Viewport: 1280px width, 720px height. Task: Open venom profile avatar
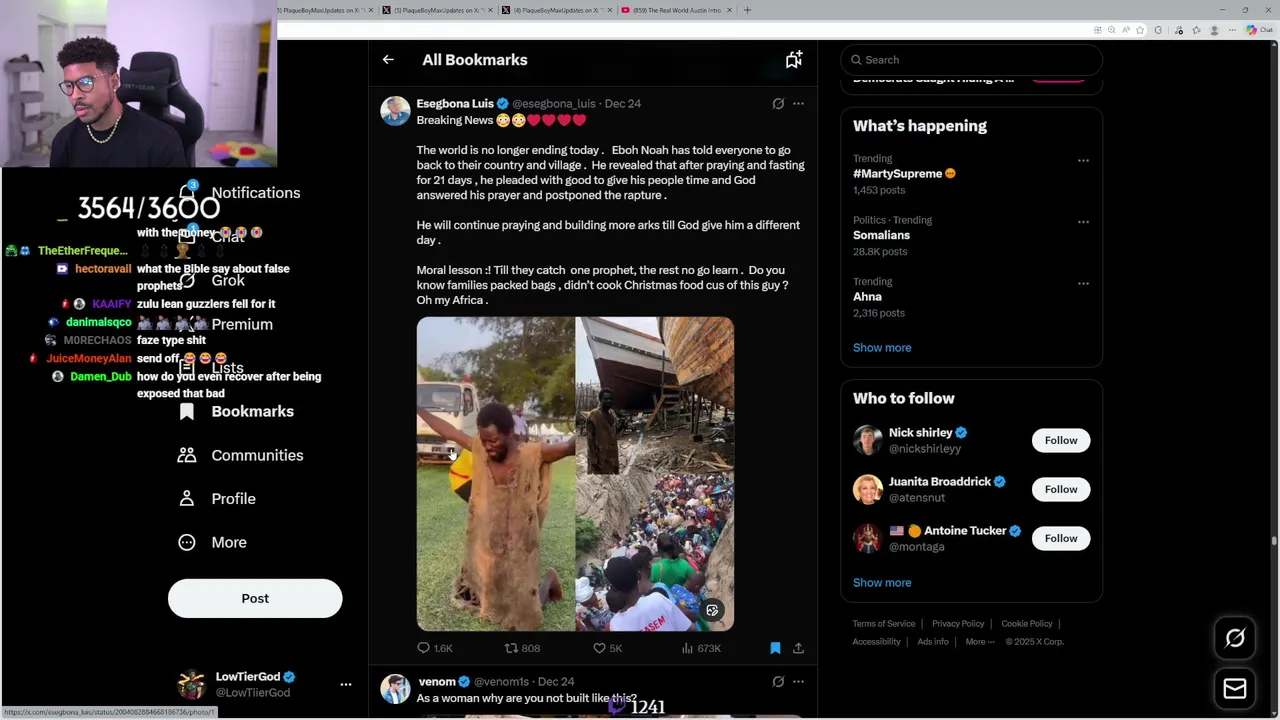[395, 689]
